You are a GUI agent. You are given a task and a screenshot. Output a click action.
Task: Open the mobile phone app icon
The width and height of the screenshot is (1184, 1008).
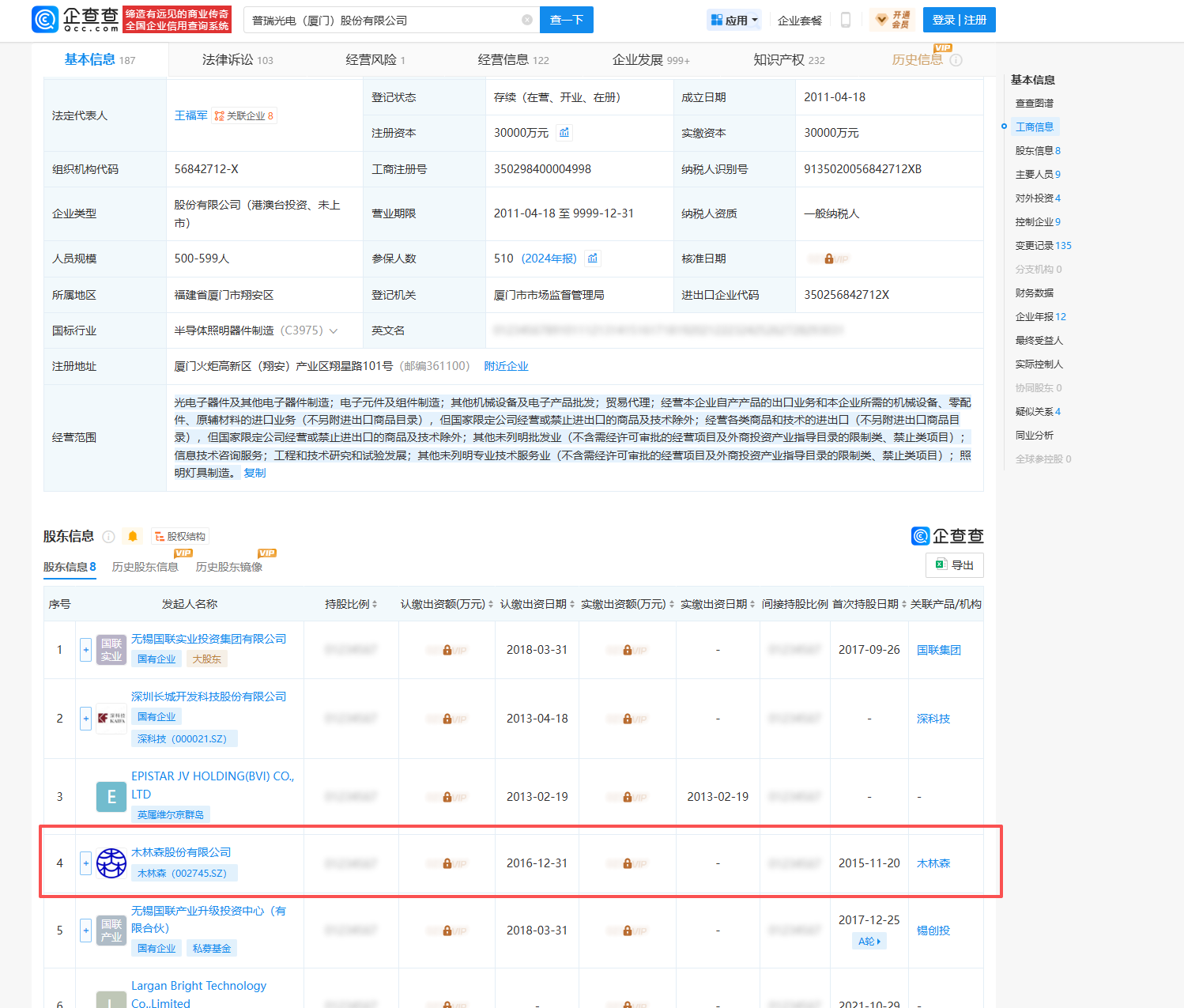[846, 20]
